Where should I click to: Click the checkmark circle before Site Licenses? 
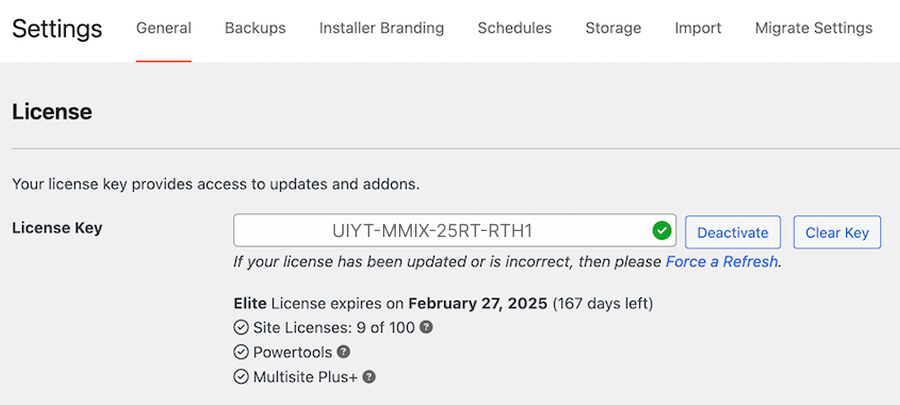click(240, 328)
